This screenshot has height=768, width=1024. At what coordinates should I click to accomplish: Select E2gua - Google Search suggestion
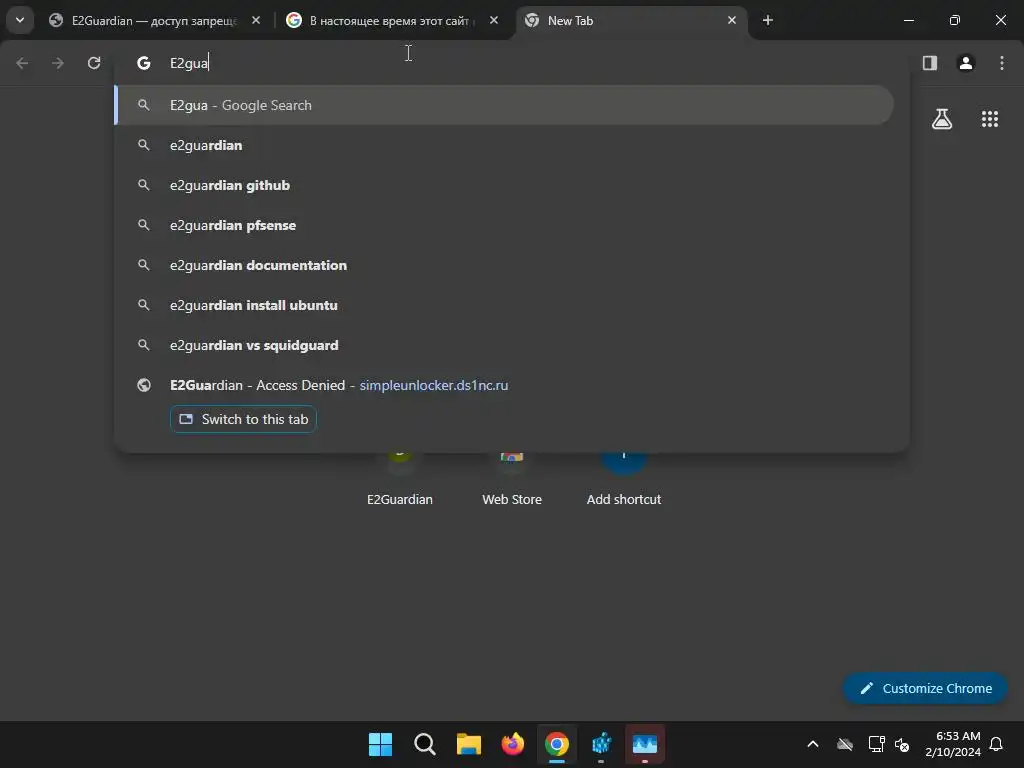point(504,105)
